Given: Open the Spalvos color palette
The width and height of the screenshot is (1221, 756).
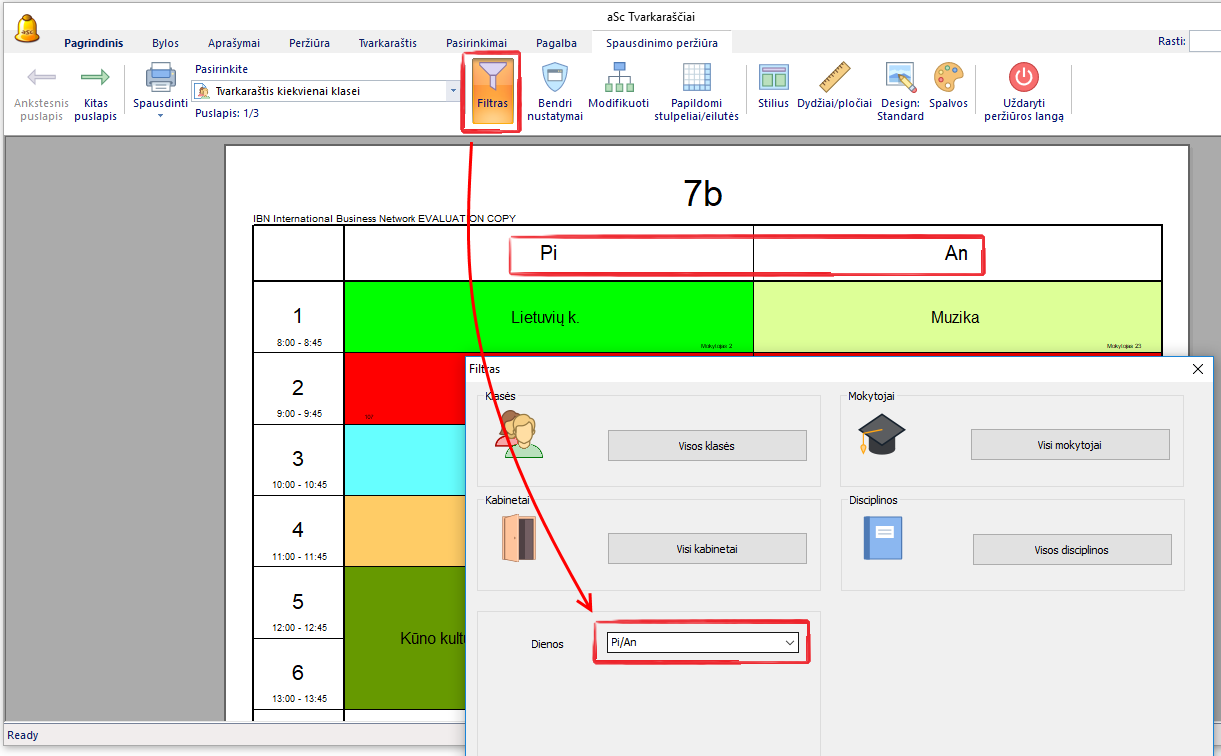Looking at the screenshot, I should coord(948,78).
